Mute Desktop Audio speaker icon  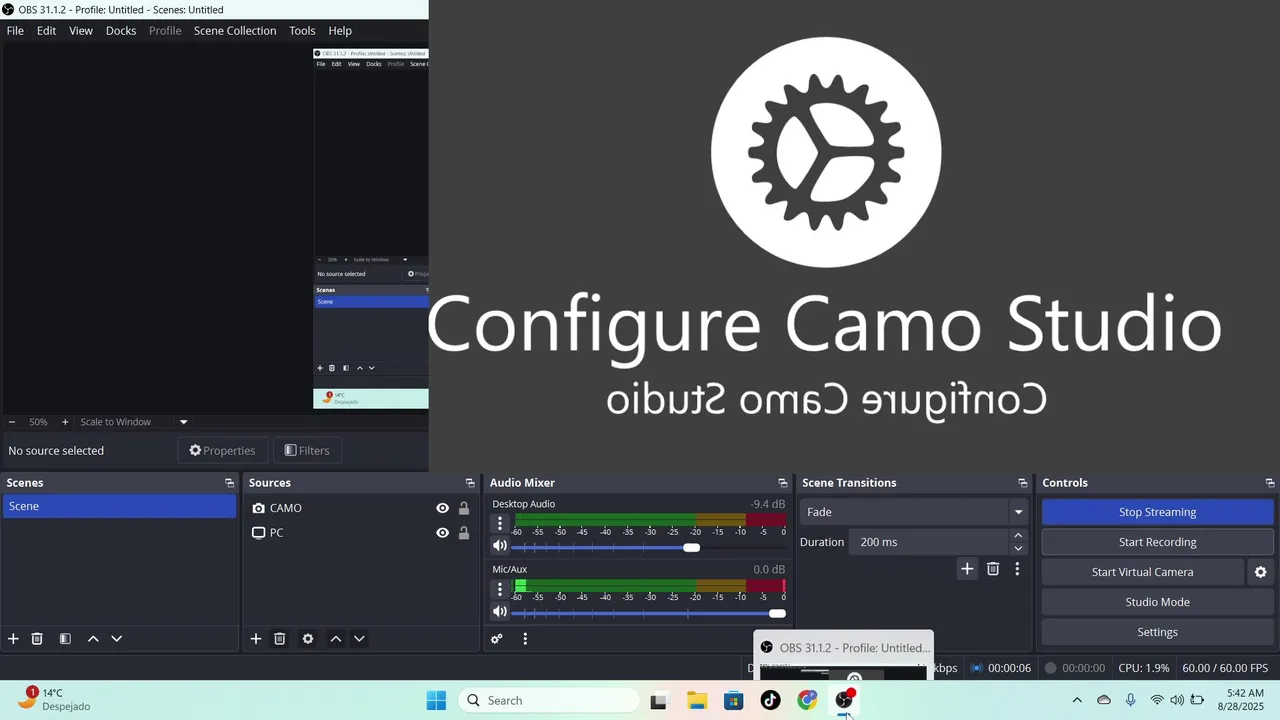(500, 546)
